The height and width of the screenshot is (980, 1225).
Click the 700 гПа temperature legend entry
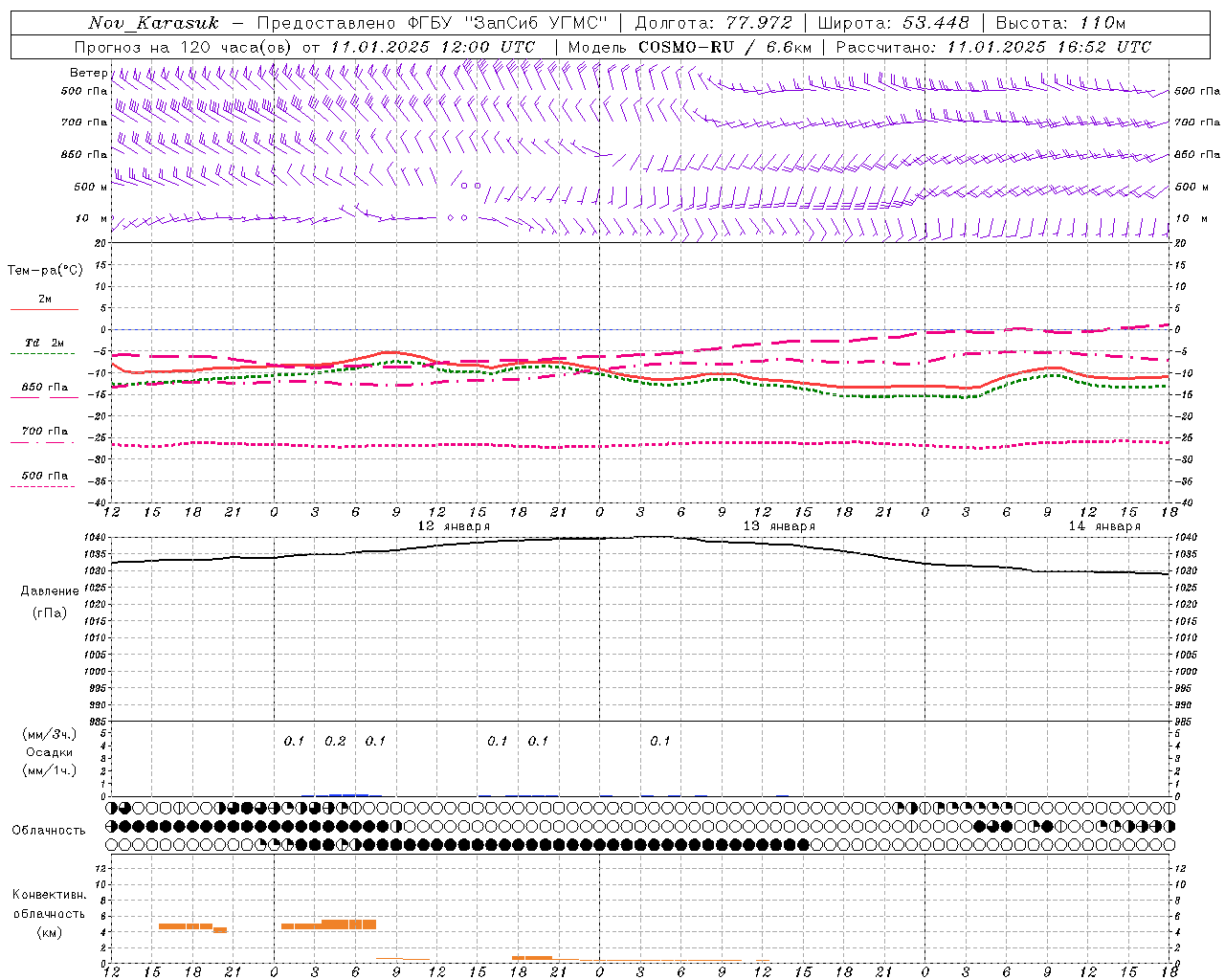(x=45, y=432)
